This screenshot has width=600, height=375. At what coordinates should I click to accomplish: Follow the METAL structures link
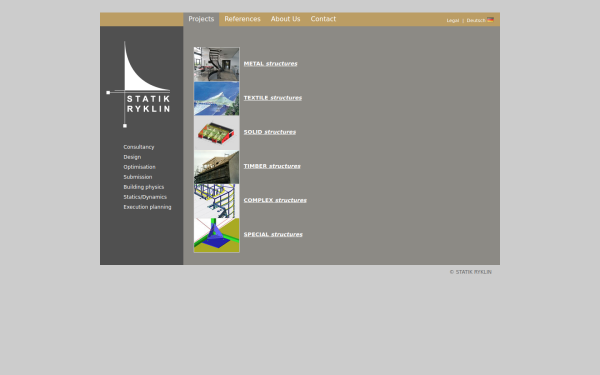pyautogui.click(x=271, y=64)
